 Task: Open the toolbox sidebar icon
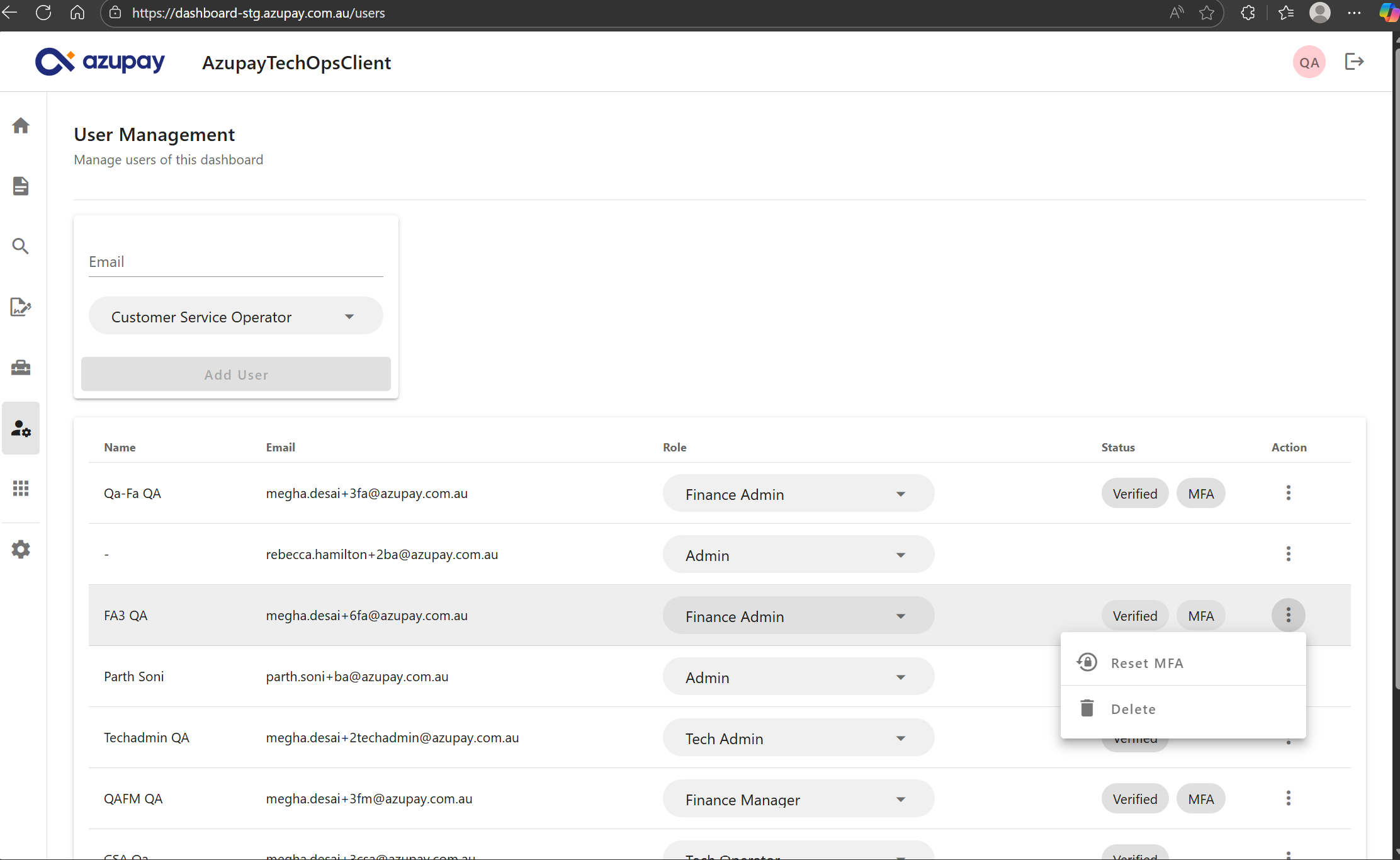click(x=21, y=367)
